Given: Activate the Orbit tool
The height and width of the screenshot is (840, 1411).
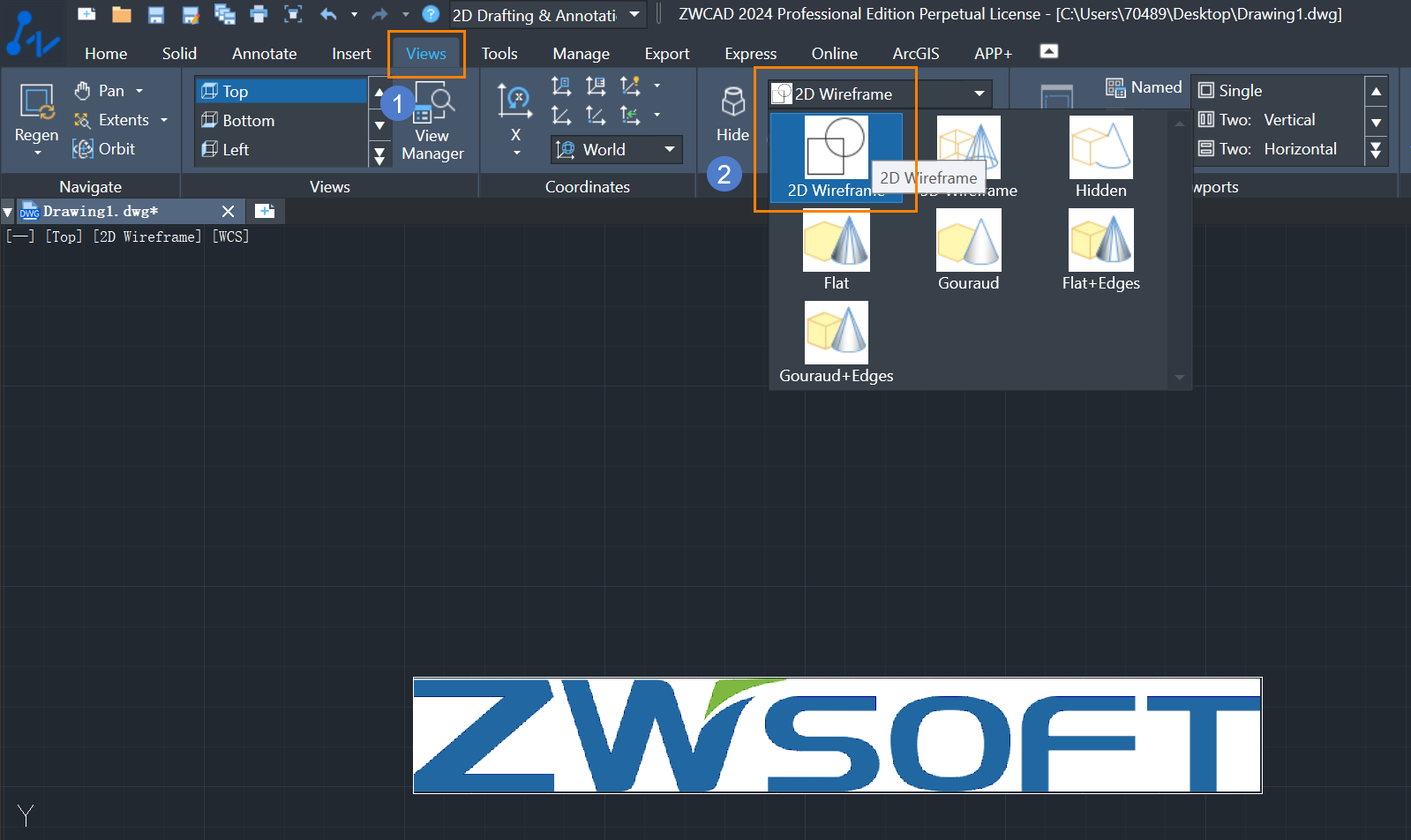Looking at the screenshot, I should 104,149.
